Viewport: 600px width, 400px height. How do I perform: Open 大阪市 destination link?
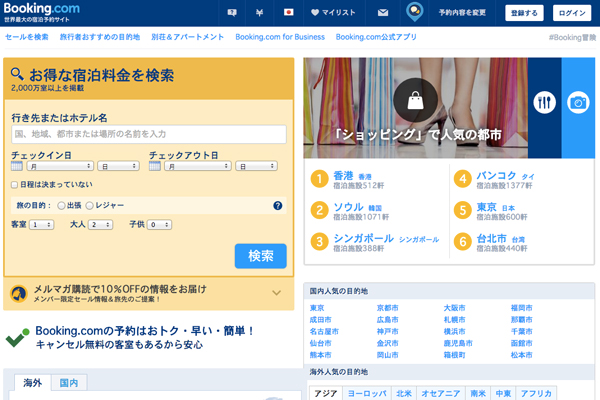tap(454, 308)
